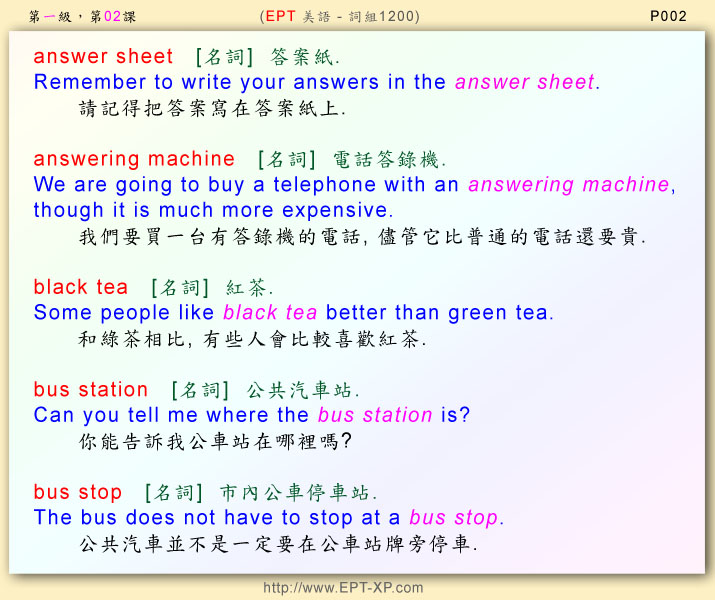Click the definition '公共汽車站'
Viewport: 715px width, 600px height.
pyautogui.click(x=303, y=390)
